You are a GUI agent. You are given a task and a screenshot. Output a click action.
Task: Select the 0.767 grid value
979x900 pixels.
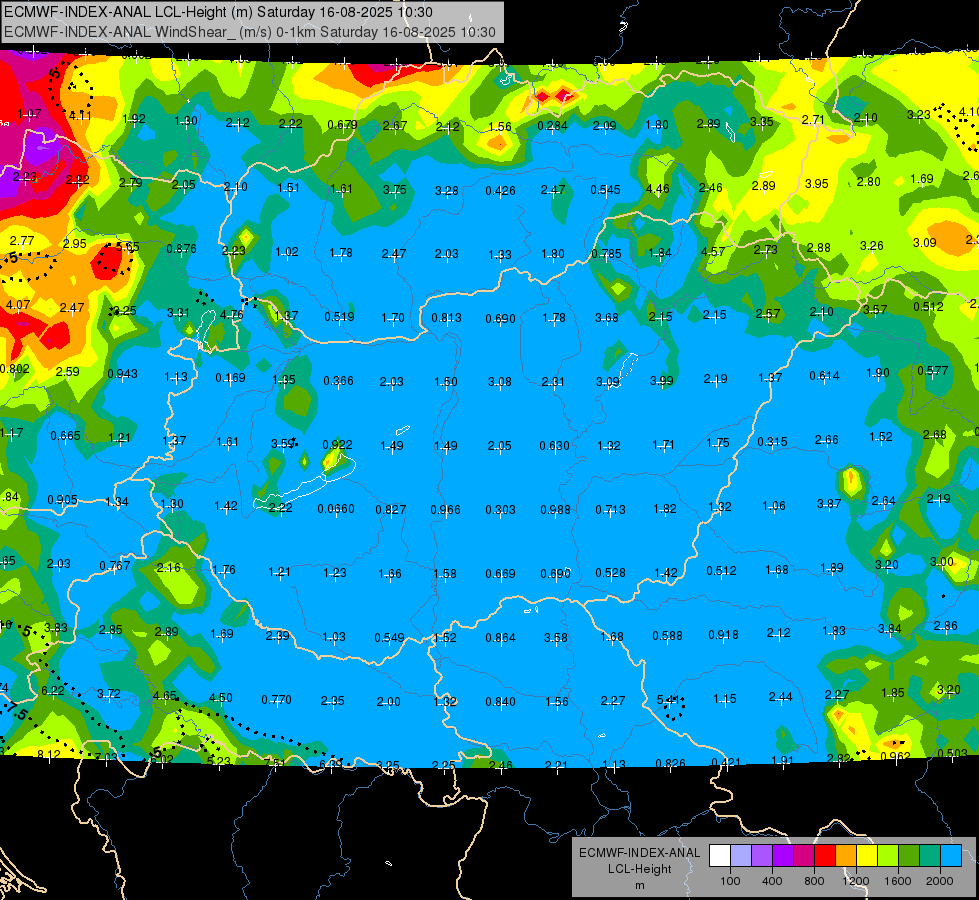click(x=115, y=566)
